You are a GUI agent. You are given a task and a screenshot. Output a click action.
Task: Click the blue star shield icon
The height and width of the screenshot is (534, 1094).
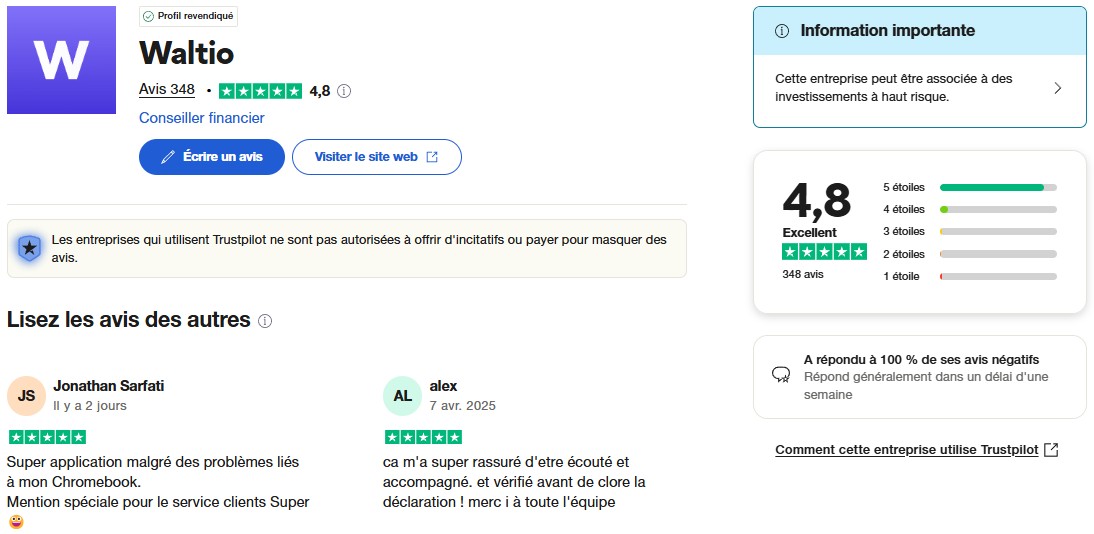point(30,248)
